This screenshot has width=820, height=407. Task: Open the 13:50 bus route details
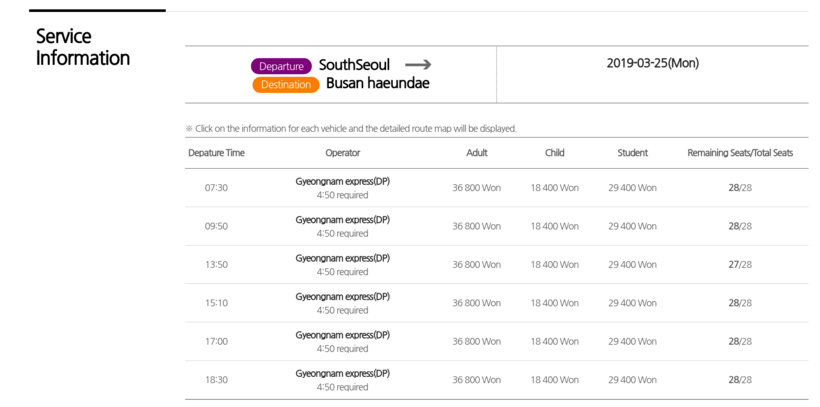216,265
